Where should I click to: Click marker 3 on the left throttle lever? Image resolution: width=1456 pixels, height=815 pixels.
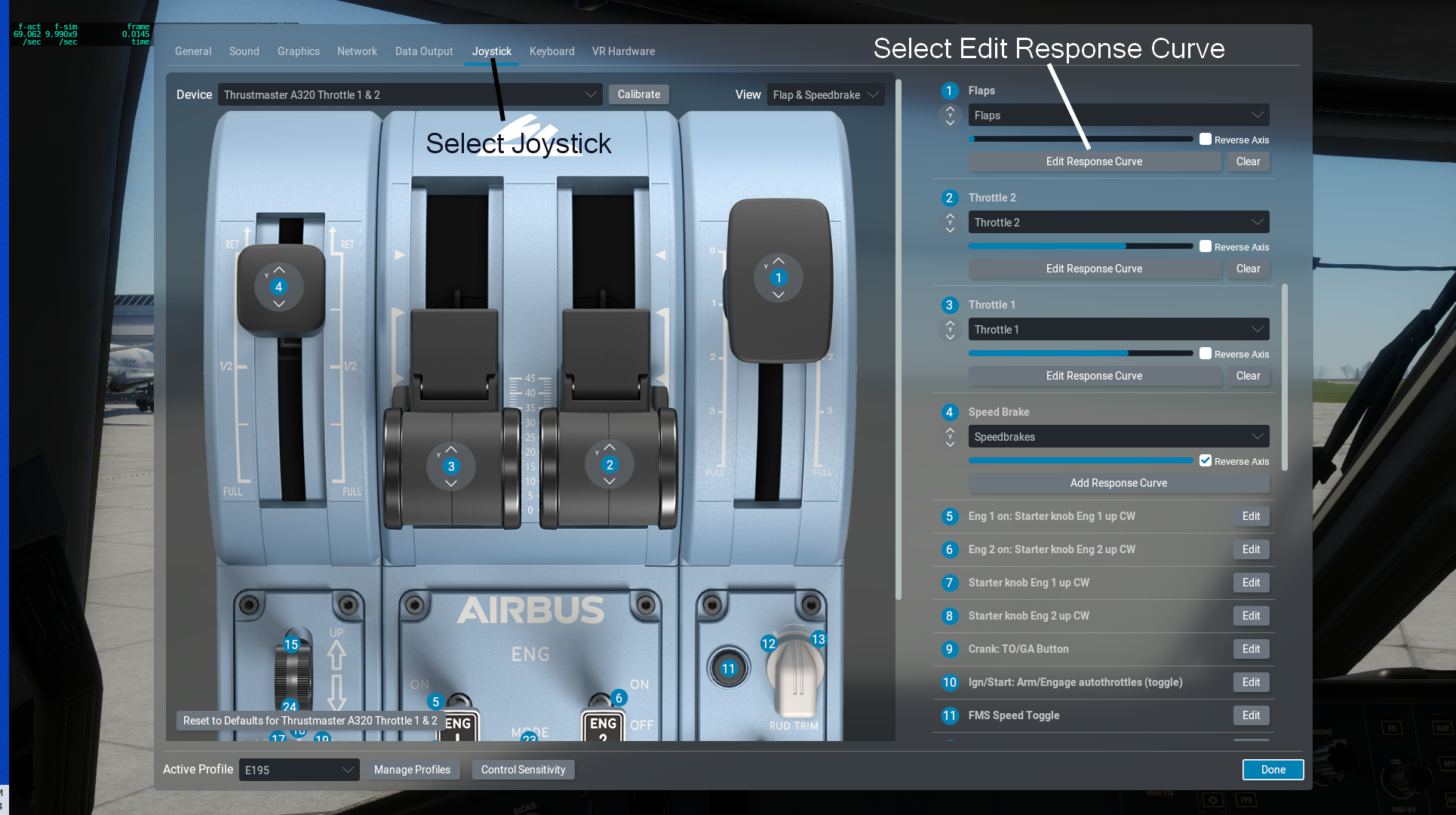click(x=450, y=466)
